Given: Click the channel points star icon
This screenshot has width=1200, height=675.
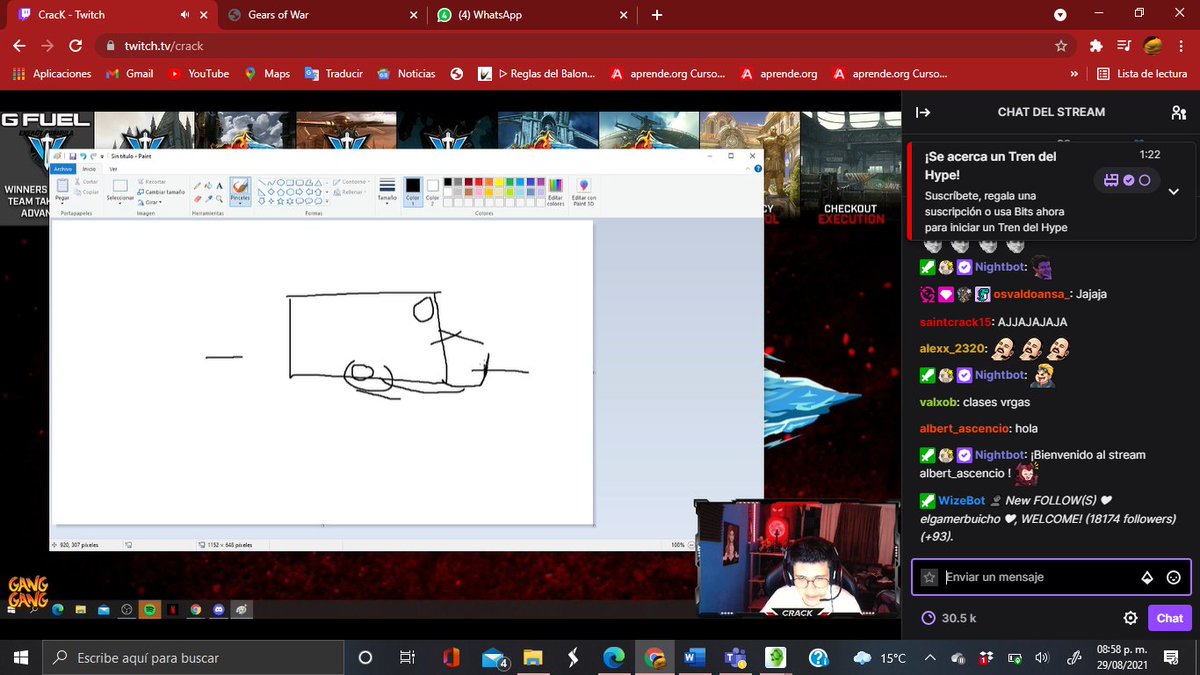Looking at the screenshot, I should pos(929,577).
